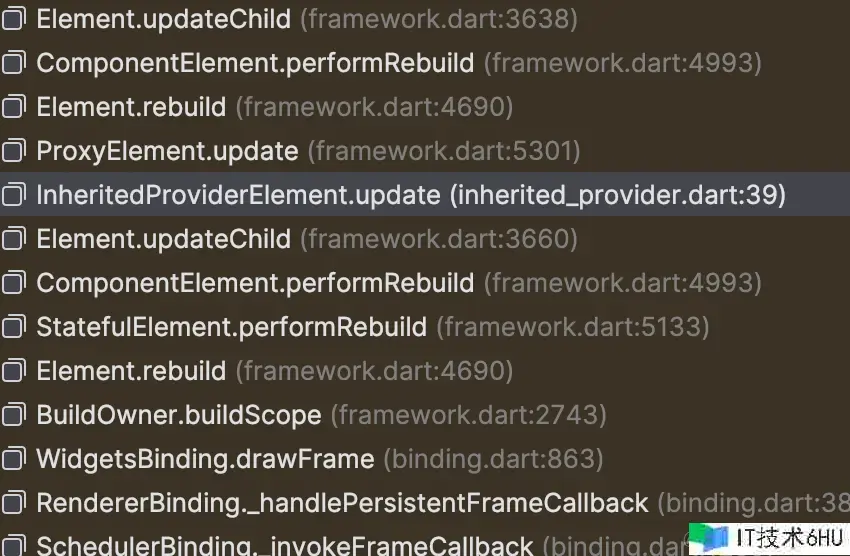Select the WidgetsBinding.drawFrame stack frame
The width and height of the screenshot is (850, 556).
click(205, 460)
